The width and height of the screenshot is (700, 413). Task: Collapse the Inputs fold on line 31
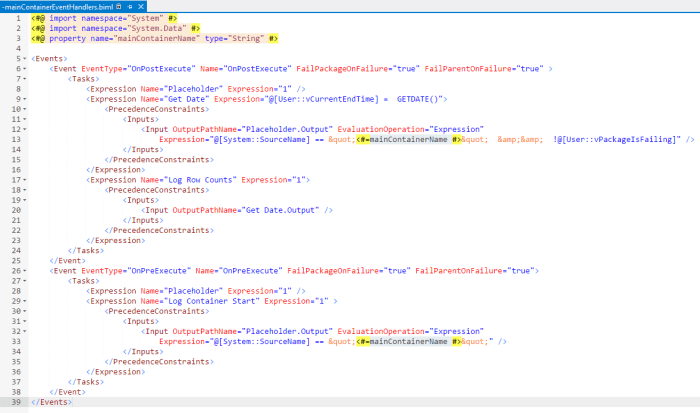pyautogui.click(x=25, y=321)
